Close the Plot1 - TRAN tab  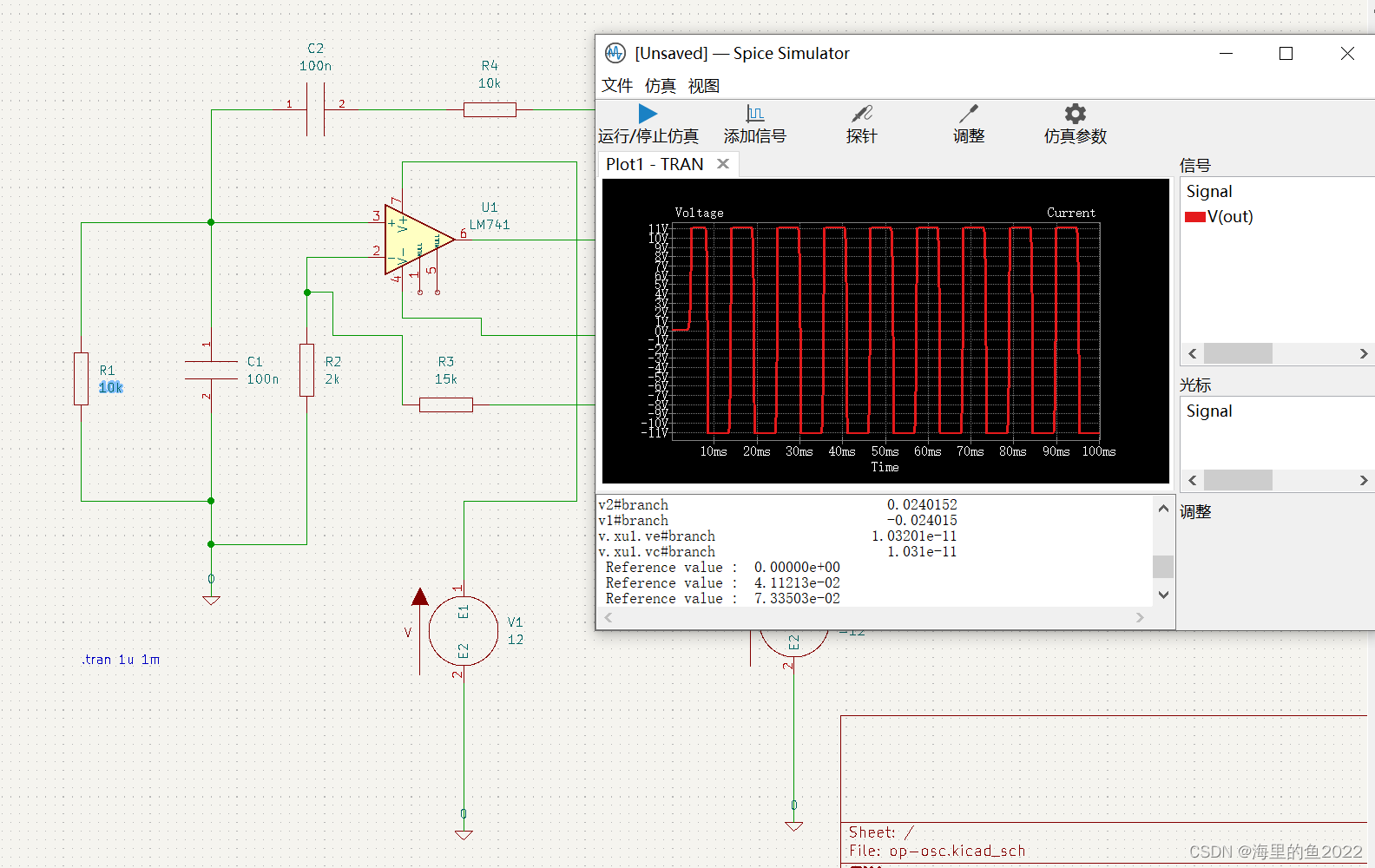pyautogui.click(x=723, y=164)
